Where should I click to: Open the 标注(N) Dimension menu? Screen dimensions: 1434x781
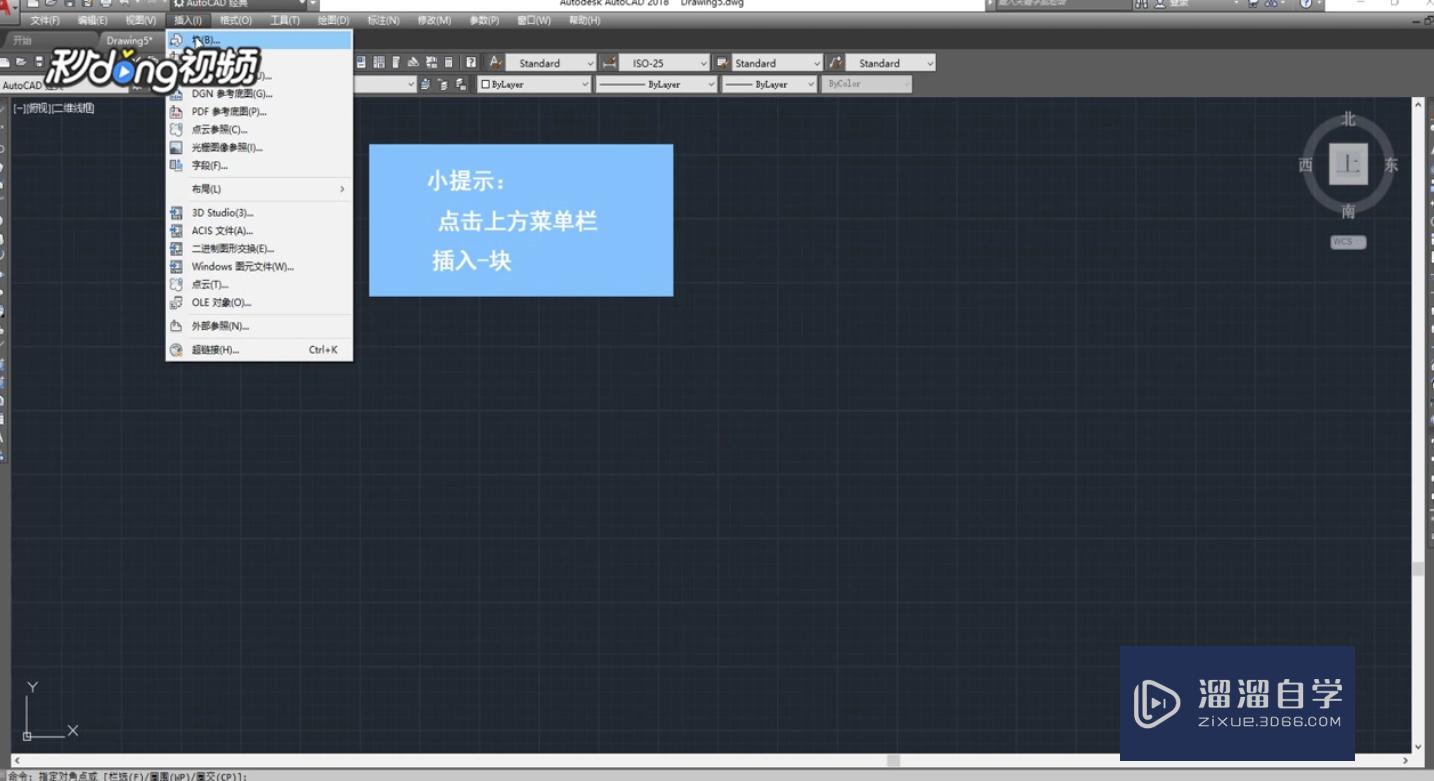click(x=383, y=20)
